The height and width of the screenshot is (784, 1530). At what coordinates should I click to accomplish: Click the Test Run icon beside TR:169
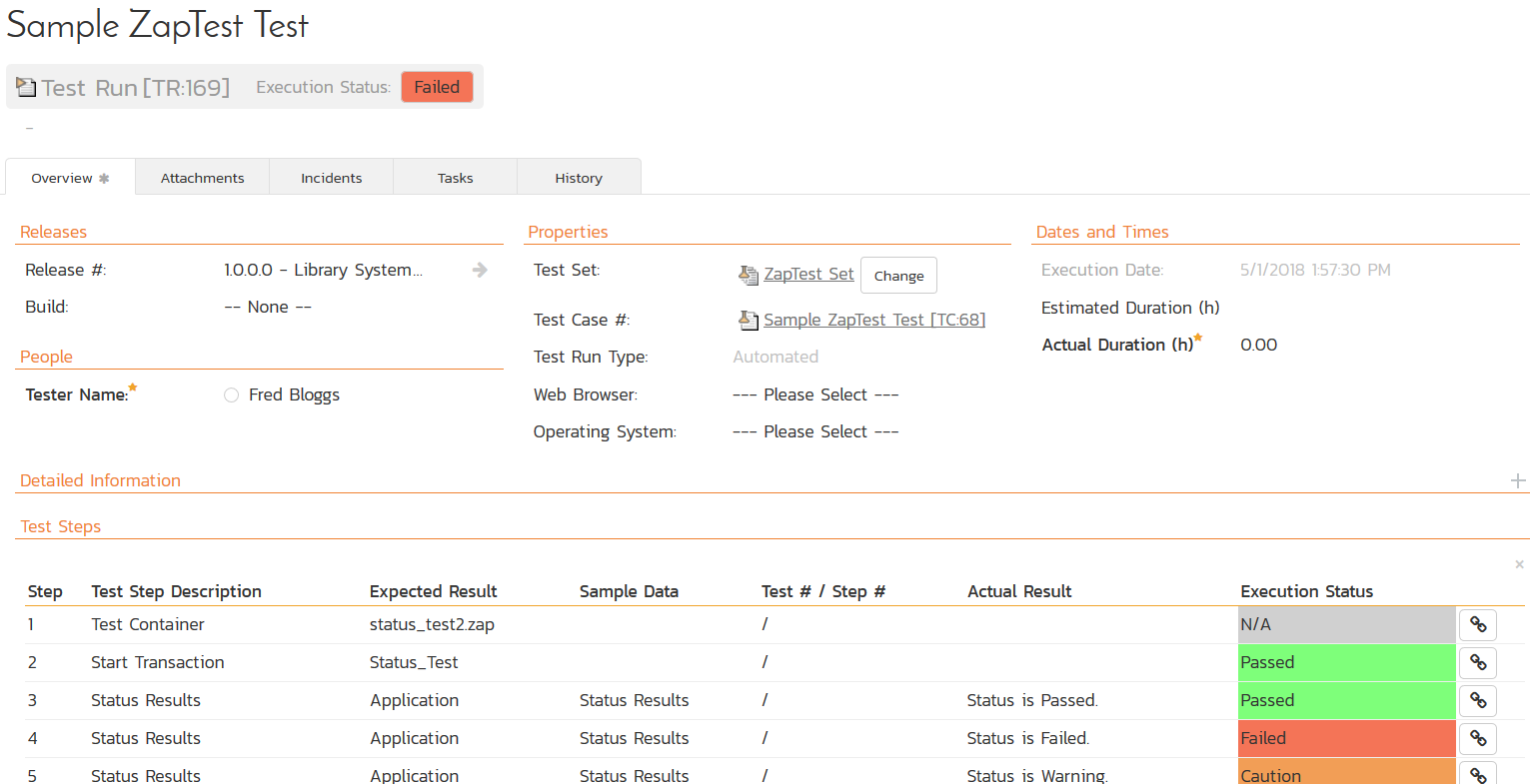coord(26,87)
